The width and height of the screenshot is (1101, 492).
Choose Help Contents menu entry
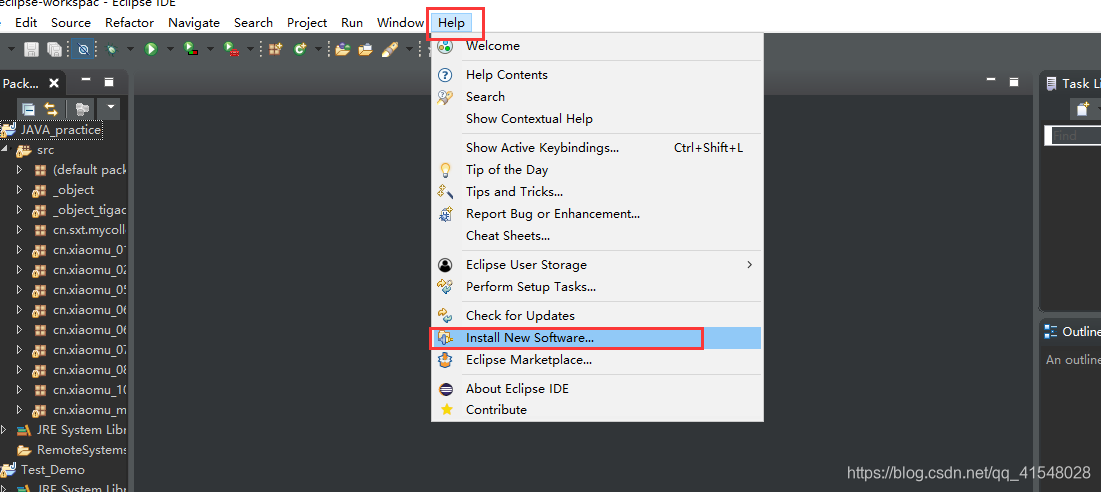[x=596, y=74]
